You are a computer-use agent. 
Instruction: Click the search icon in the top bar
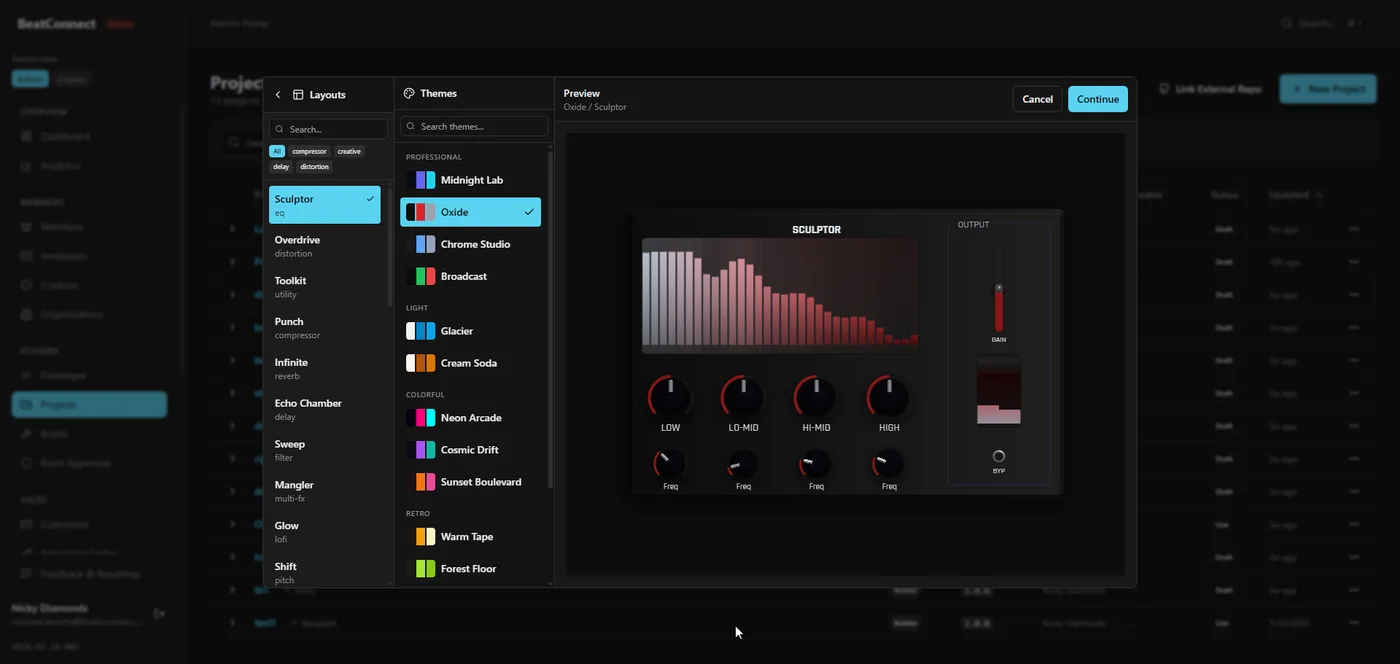(1288, 22)
